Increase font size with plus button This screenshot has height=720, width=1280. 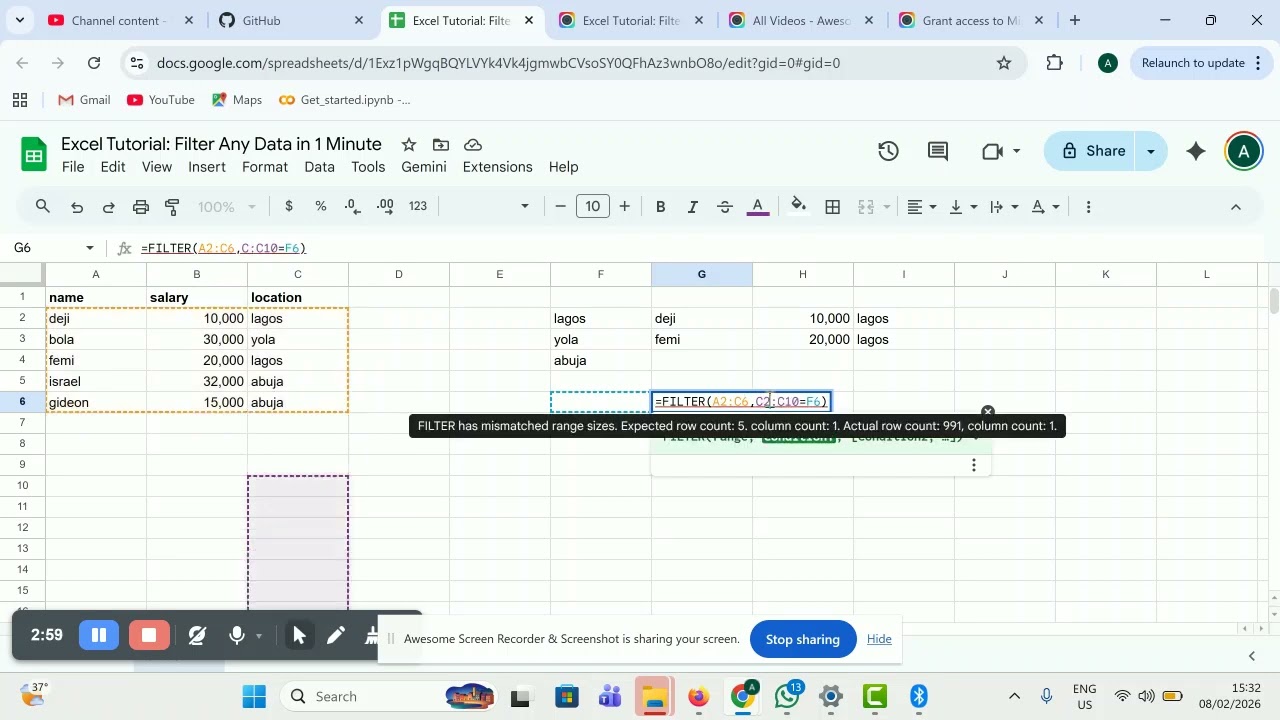click(625, 207)
